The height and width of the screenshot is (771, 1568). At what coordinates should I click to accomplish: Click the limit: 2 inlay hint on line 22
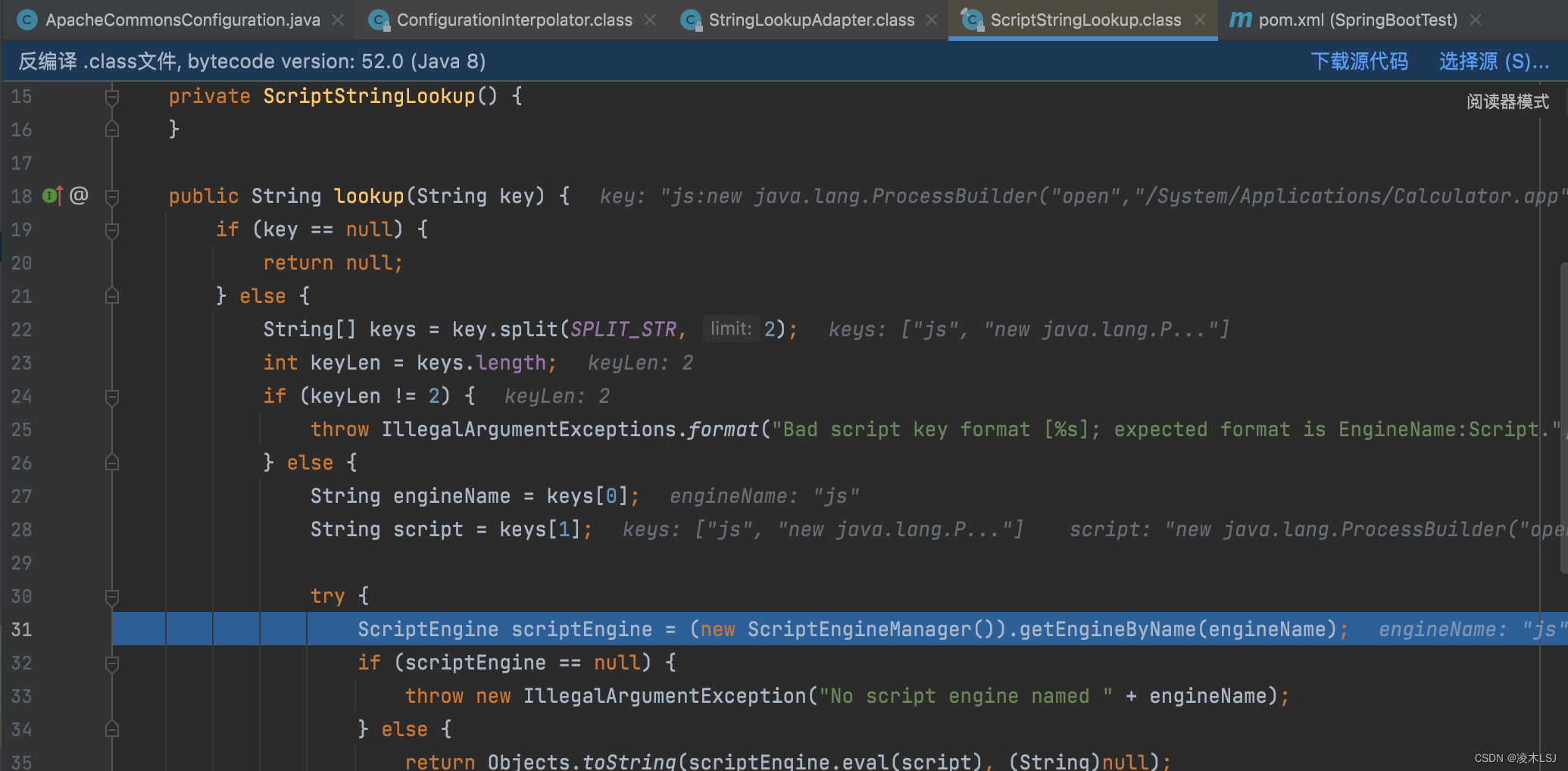[732, 329]
